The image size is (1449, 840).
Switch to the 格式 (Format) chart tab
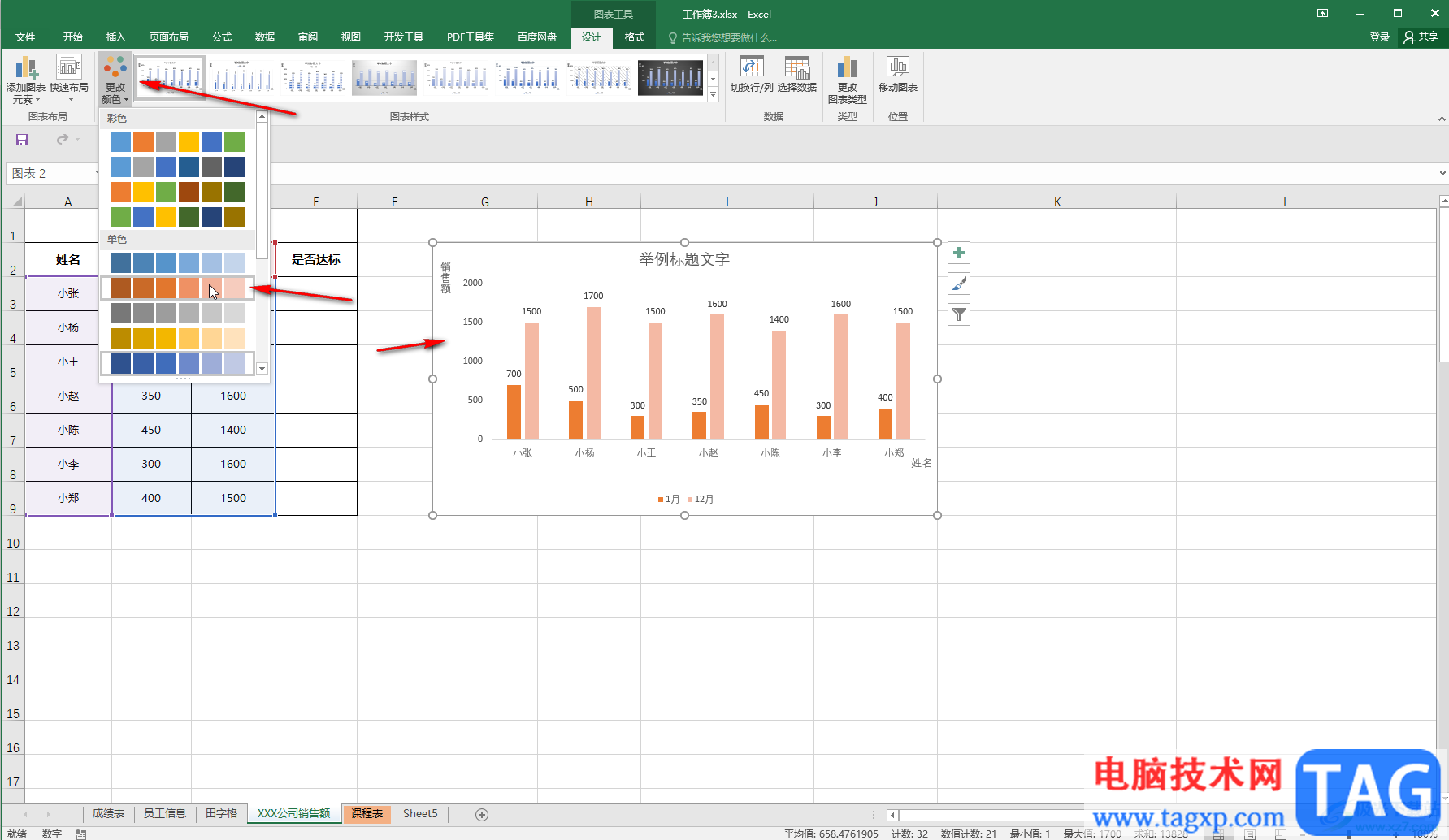click(x=635, y=37)
